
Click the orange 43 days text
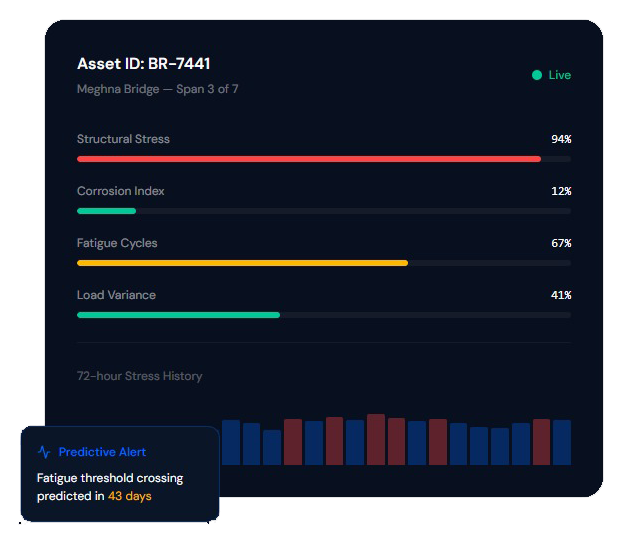click(130, 496)
